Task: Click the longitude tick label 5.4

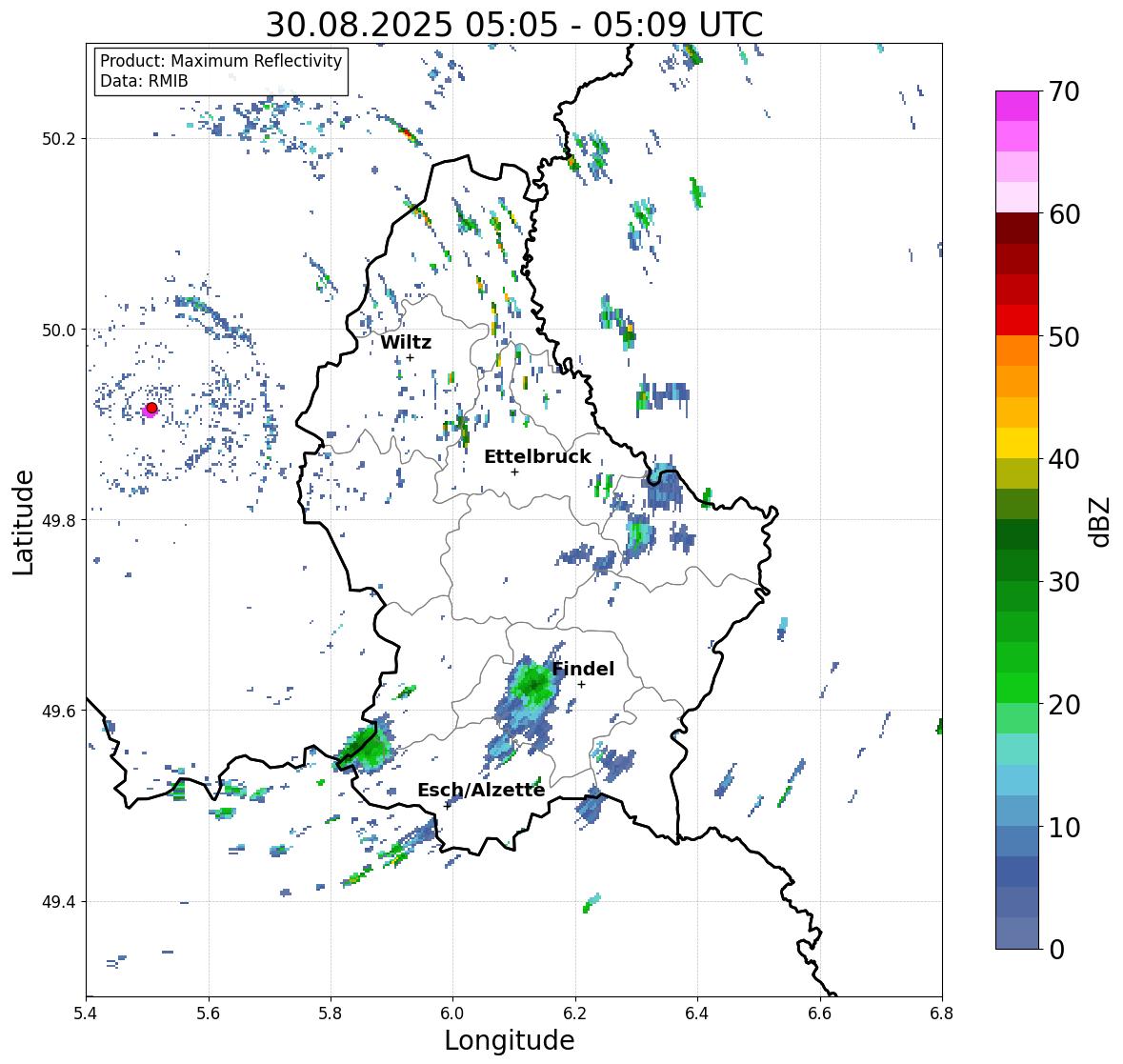Action: coord(86,1014)
